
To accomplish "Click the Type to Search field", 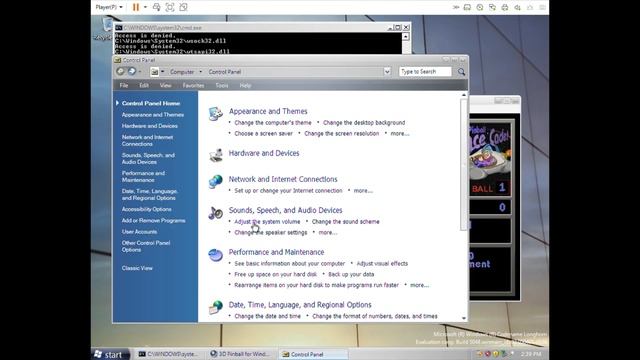I will [425, 71].
